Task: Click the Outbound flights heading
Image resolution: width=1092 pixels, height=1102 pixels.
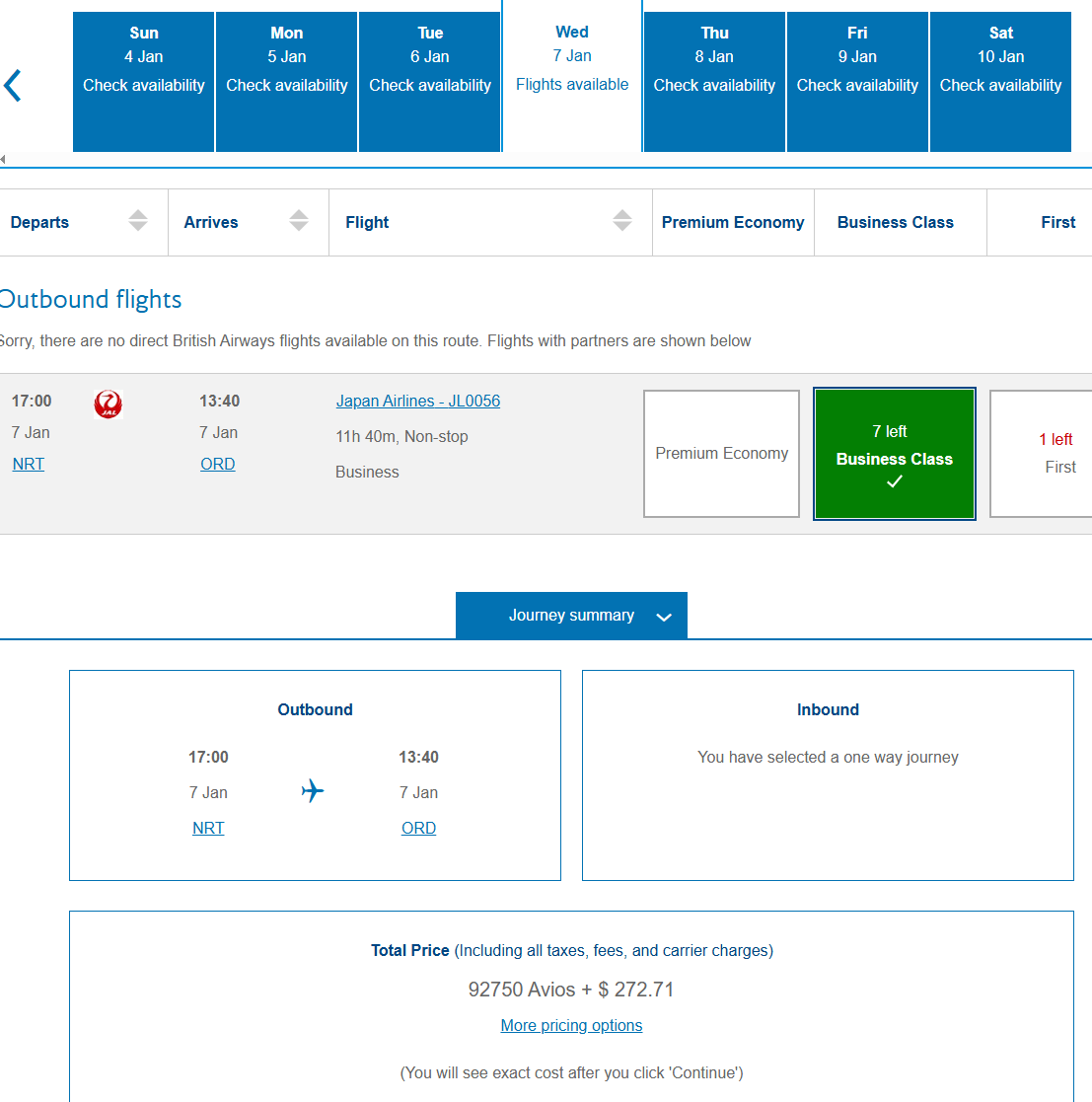Action: pyautogui.click(x=91, y=300)
